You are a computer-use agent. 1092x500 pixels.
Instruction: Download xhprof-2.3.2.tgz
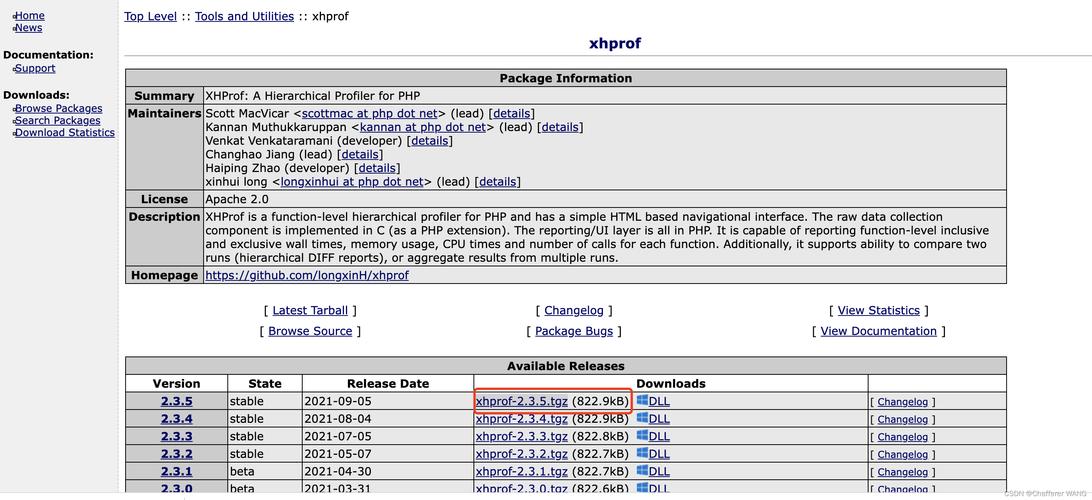(x=522, y=454)
